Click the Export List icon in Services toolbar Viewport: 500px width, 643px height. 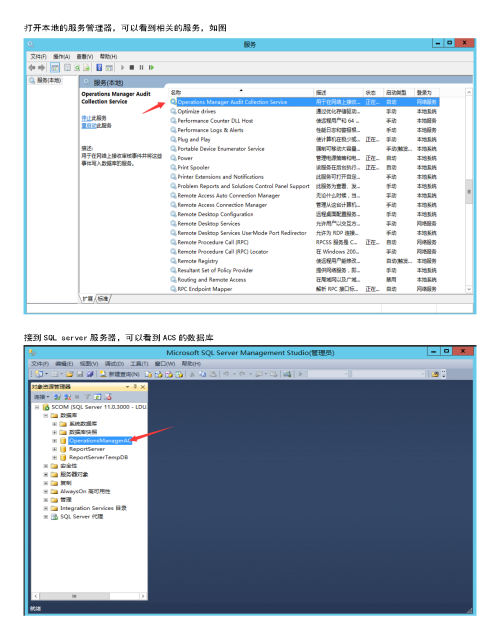coord(86,68)
